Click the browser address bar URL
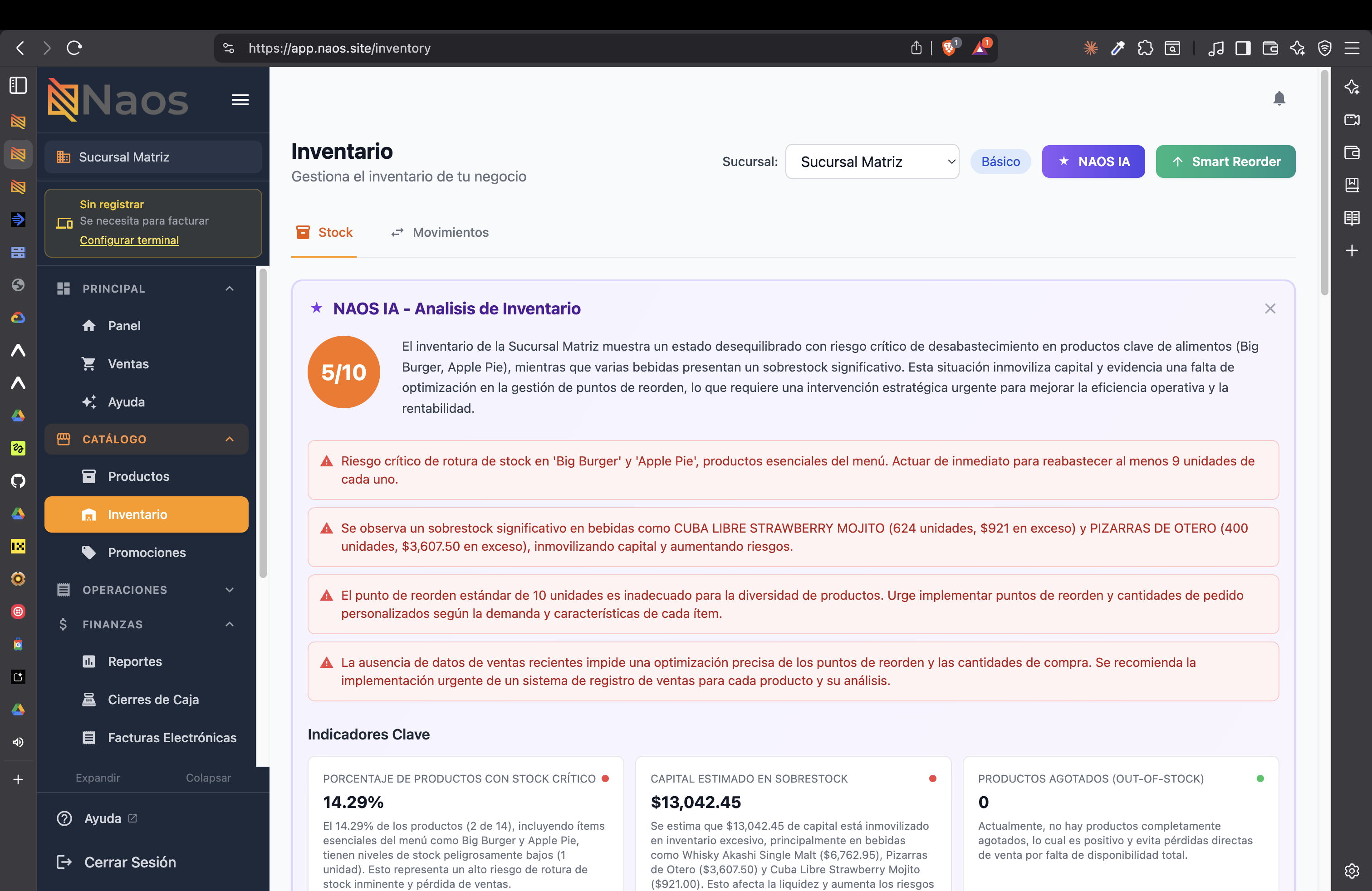Image resolution: width=1372 pixels, height=891 pixels. tap(339, 48)
